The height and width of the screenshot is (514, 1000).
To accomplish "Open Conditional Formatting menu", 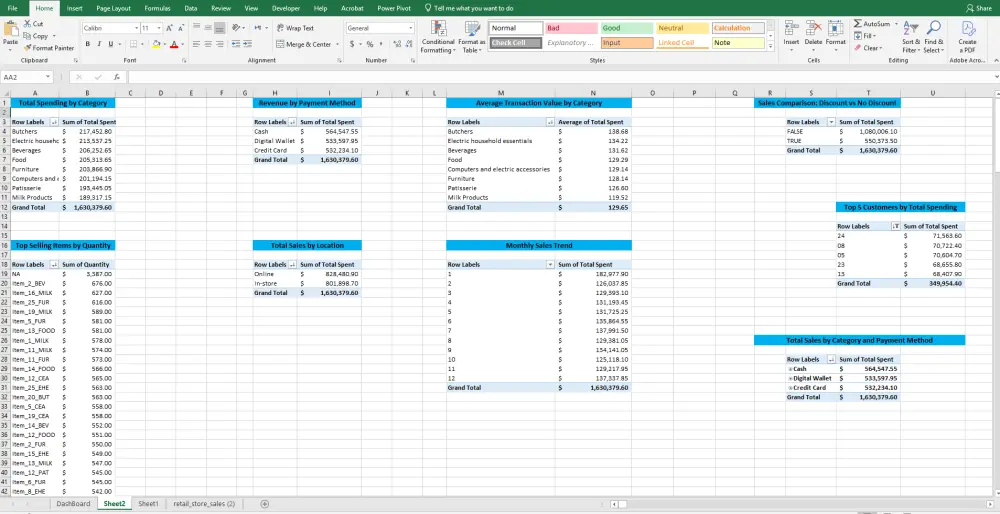I will [x=438, y=37].
